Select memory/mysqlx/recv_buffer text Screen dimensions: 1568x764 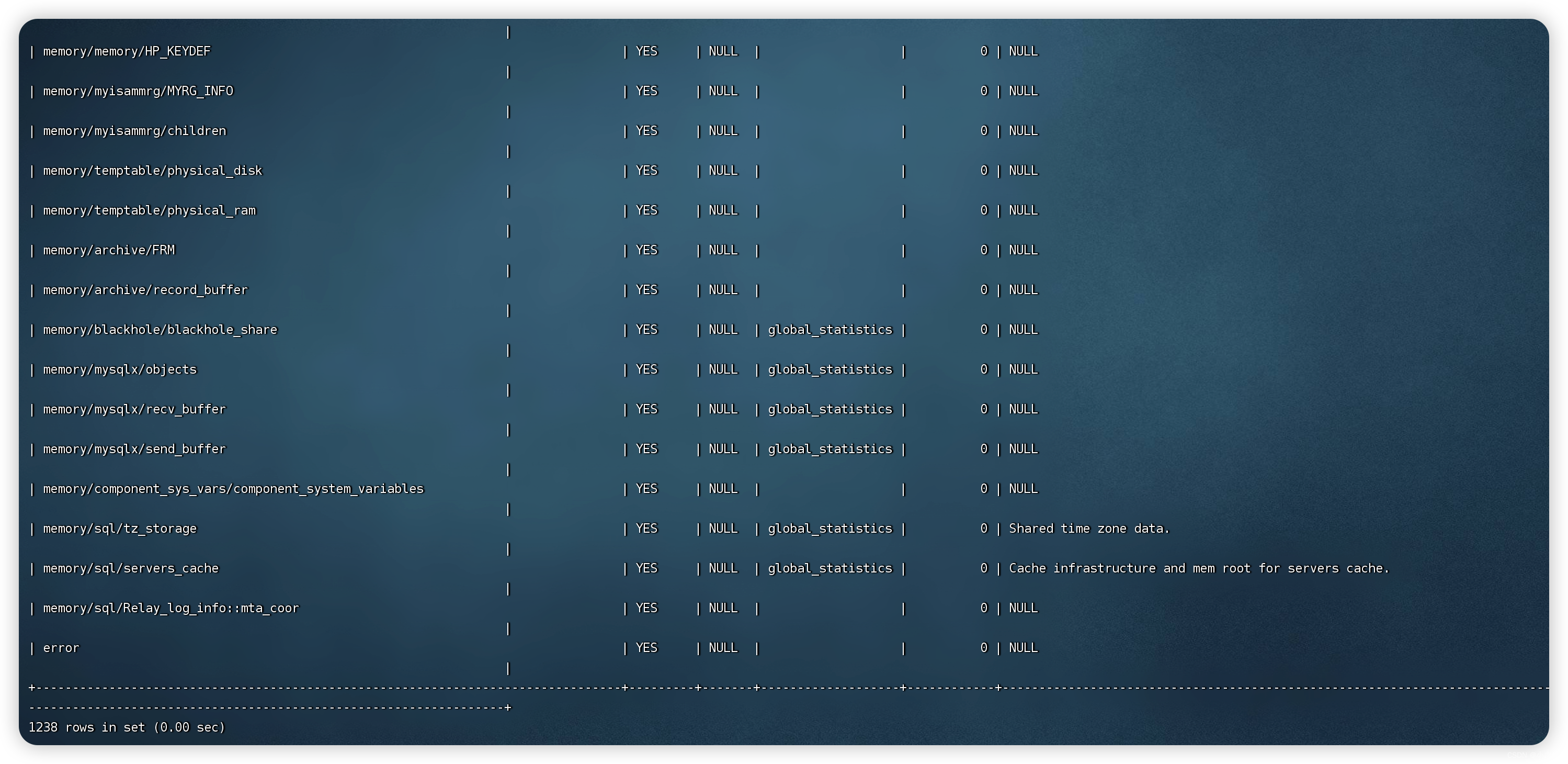tap(134, 409)
